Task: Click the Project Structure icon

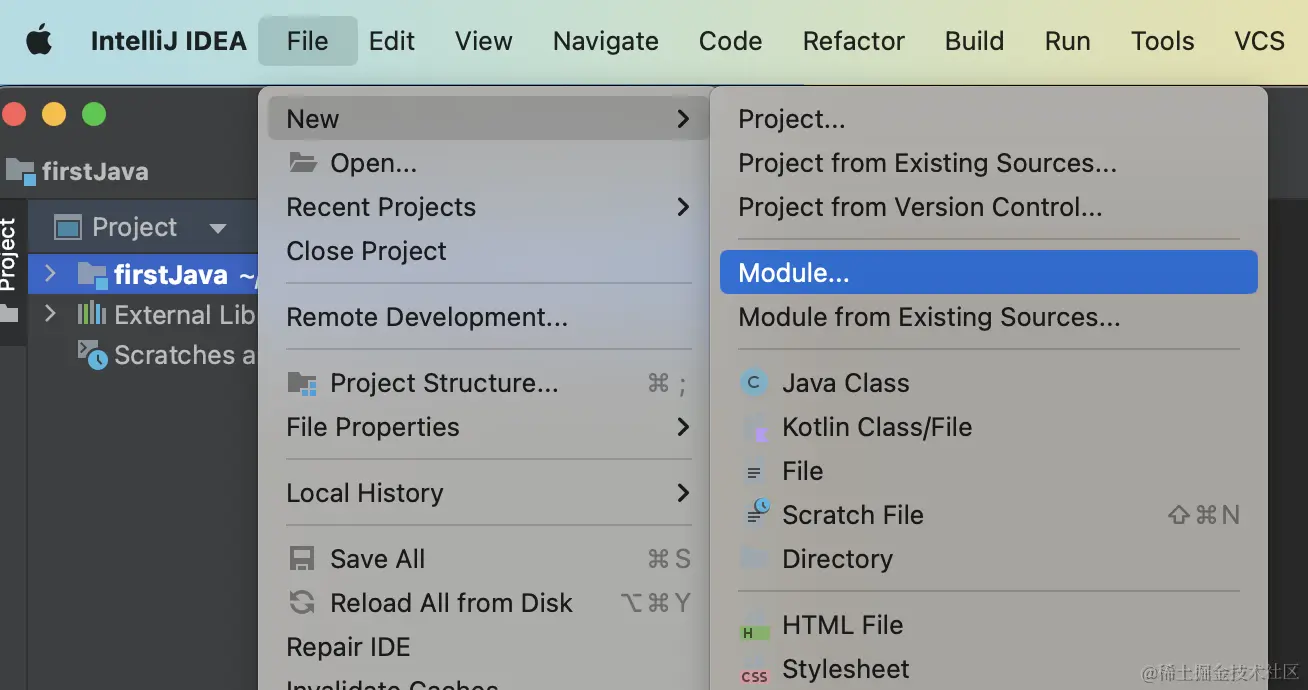Action: pos(302,383)
